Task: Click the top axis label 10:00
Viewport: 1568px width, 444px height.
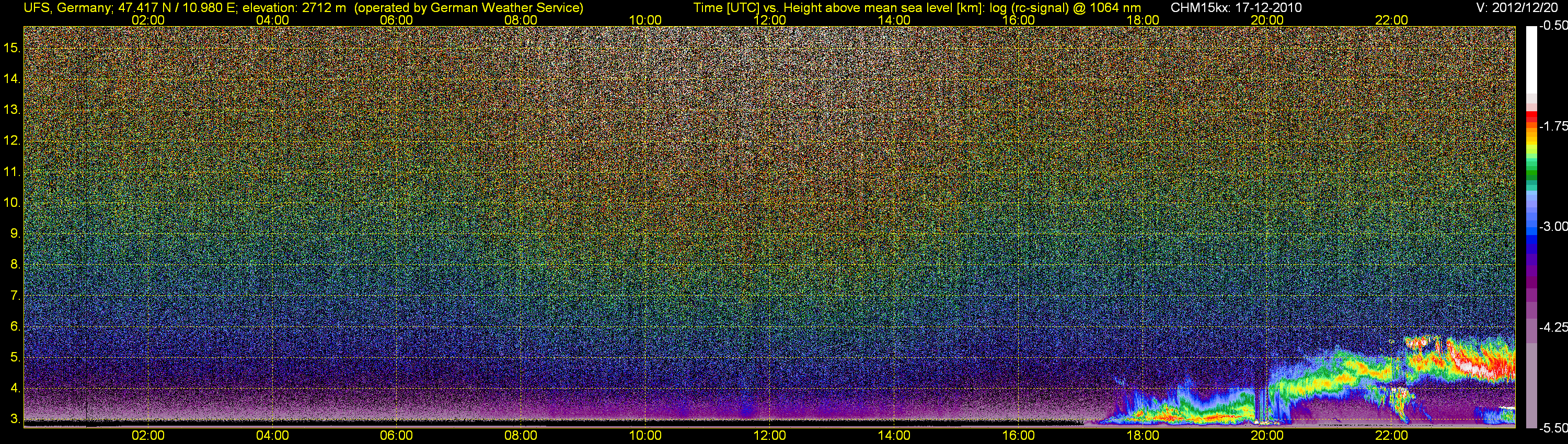Action: click(x=645, y=20)
